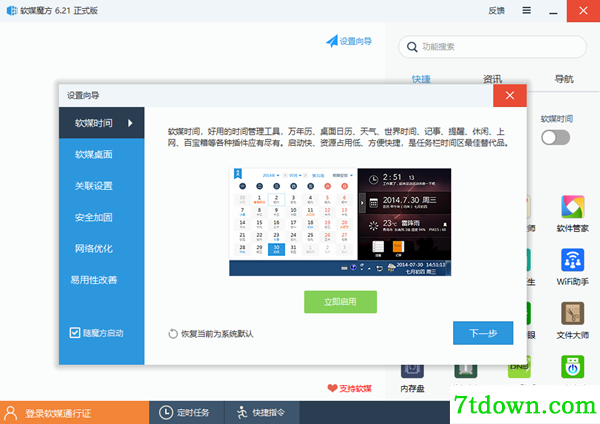Toggle the 软媒时间 switch in main window
Viewport: 600px width, 424px height.
coord(556,137)
